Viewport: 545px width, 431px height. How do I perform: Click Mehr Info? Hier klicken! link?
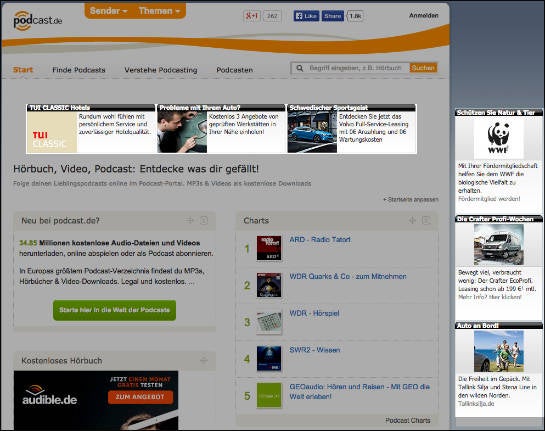point(490,297)
